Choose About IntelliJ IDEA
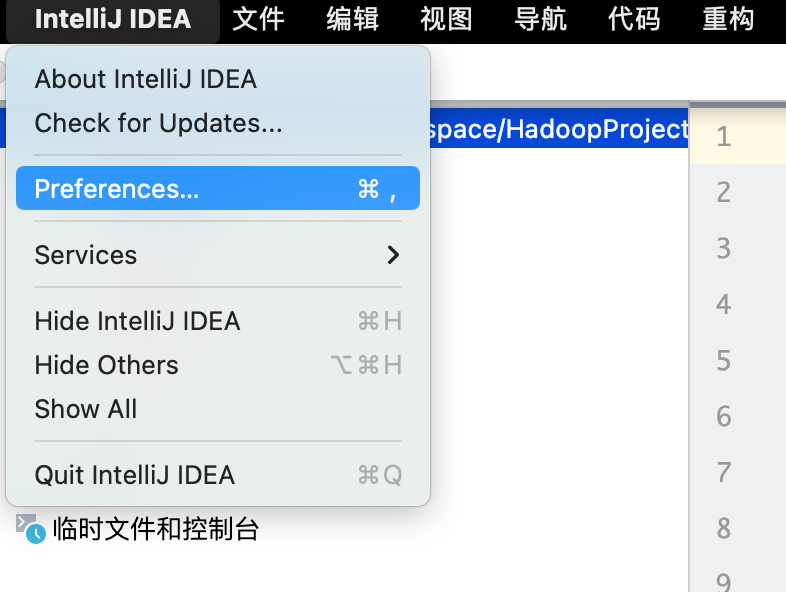The width and height of the screenshot is (786, 592). click(146, 79)
